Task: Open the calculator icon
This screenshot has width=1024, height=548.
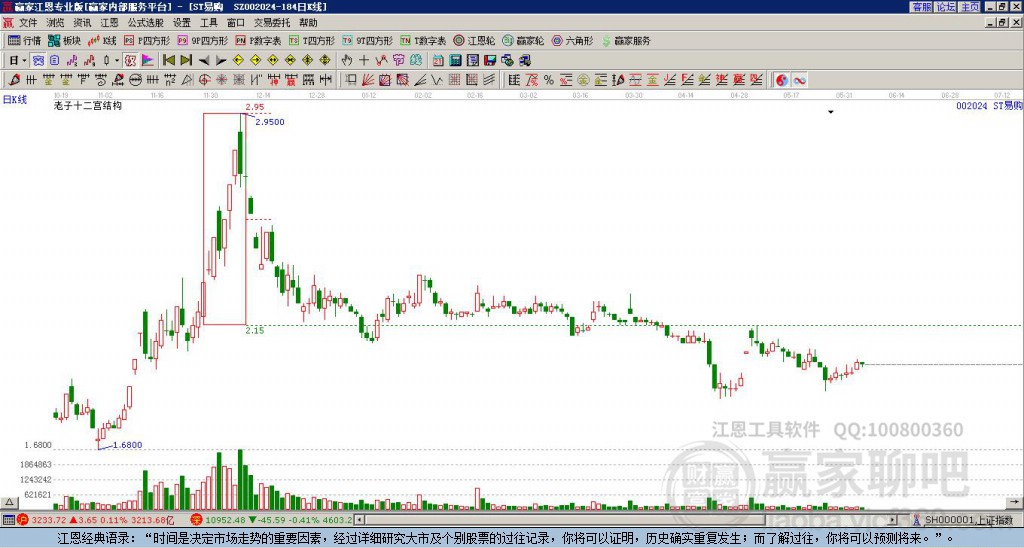Action: [456, 60]
